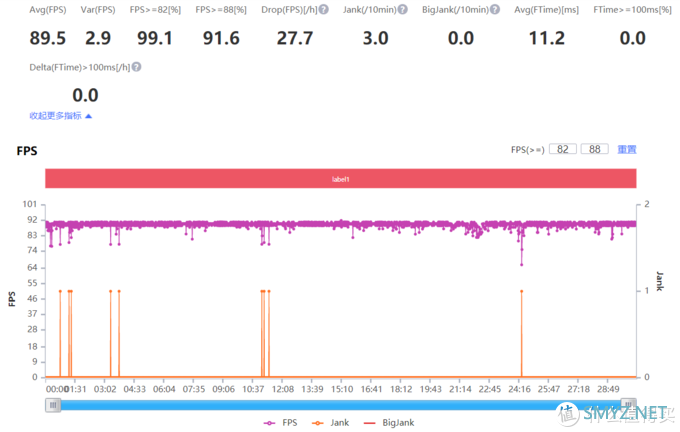Click the Avg(FTime)[ms] value 11.2
680x432 pixels.
coord(547,38)
